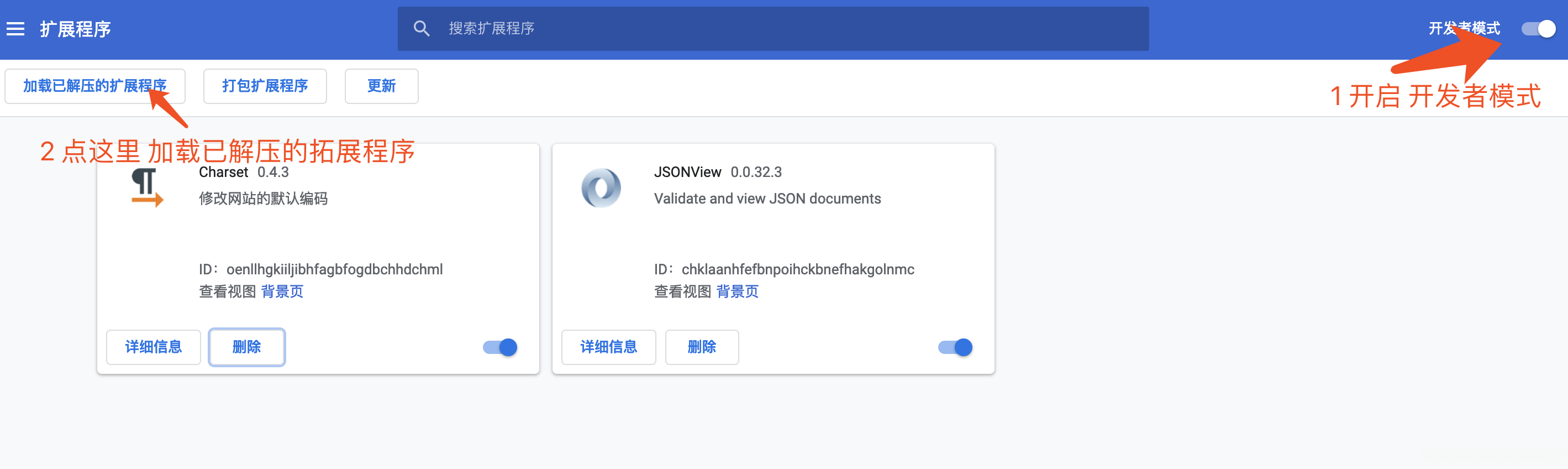Toggle developer mode switch (开发者模式)

(1538, 29)
